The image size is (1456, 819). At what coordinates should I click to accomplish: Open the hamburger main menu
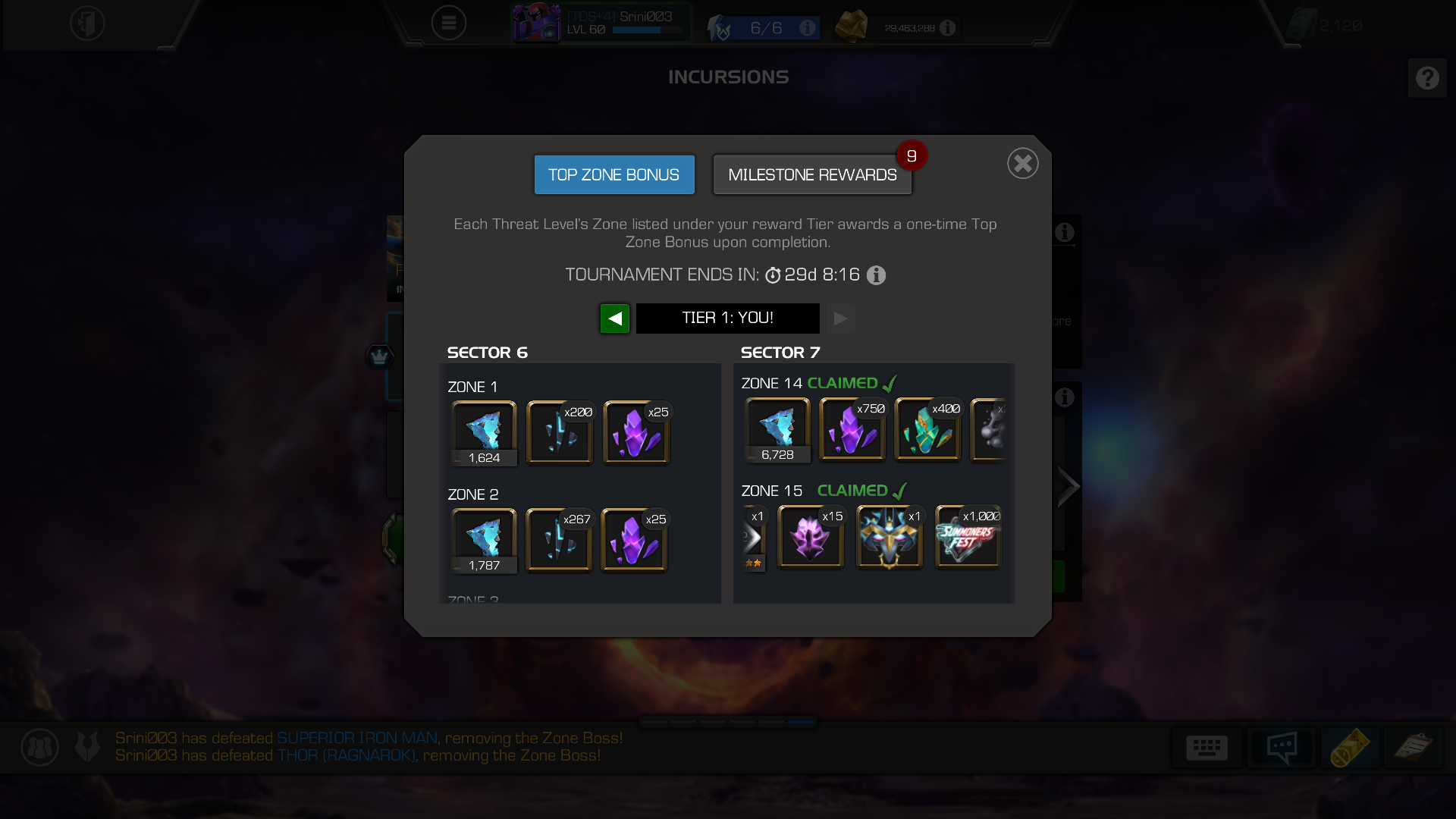pyautogui.click(x=449, y=23)
